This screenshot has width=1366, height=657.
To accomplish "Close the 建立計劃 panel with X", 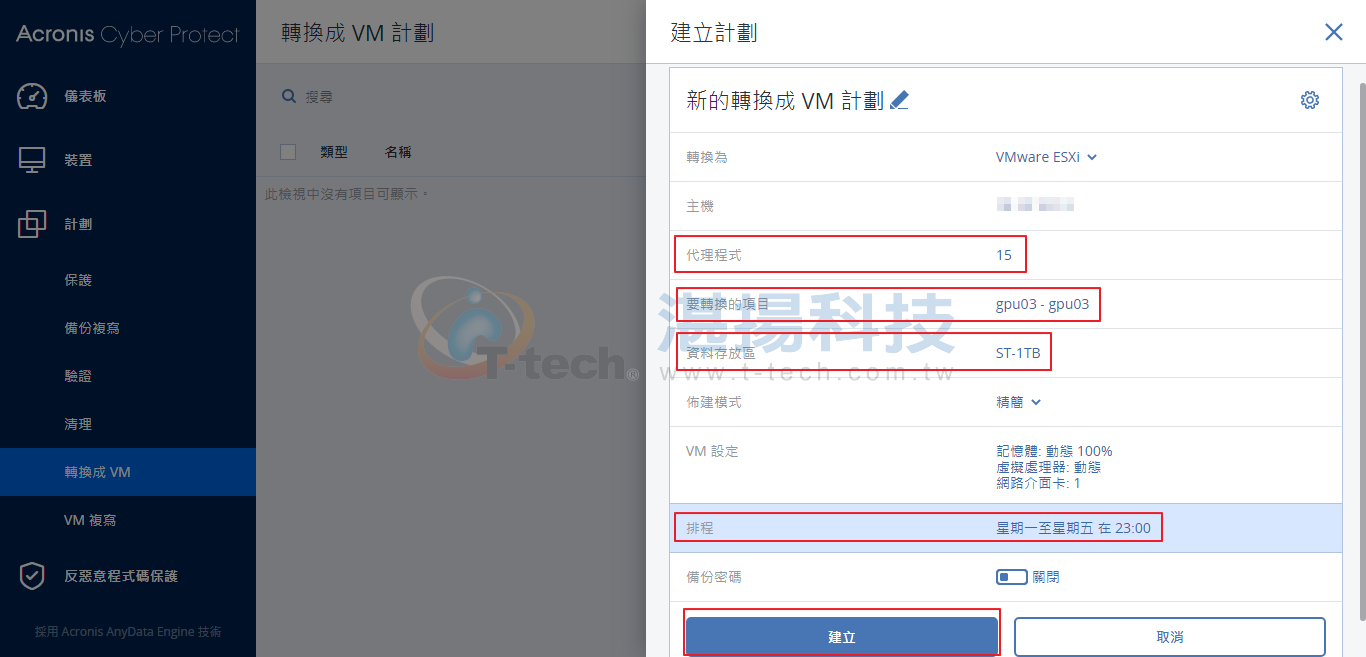I will [1333, 32].
